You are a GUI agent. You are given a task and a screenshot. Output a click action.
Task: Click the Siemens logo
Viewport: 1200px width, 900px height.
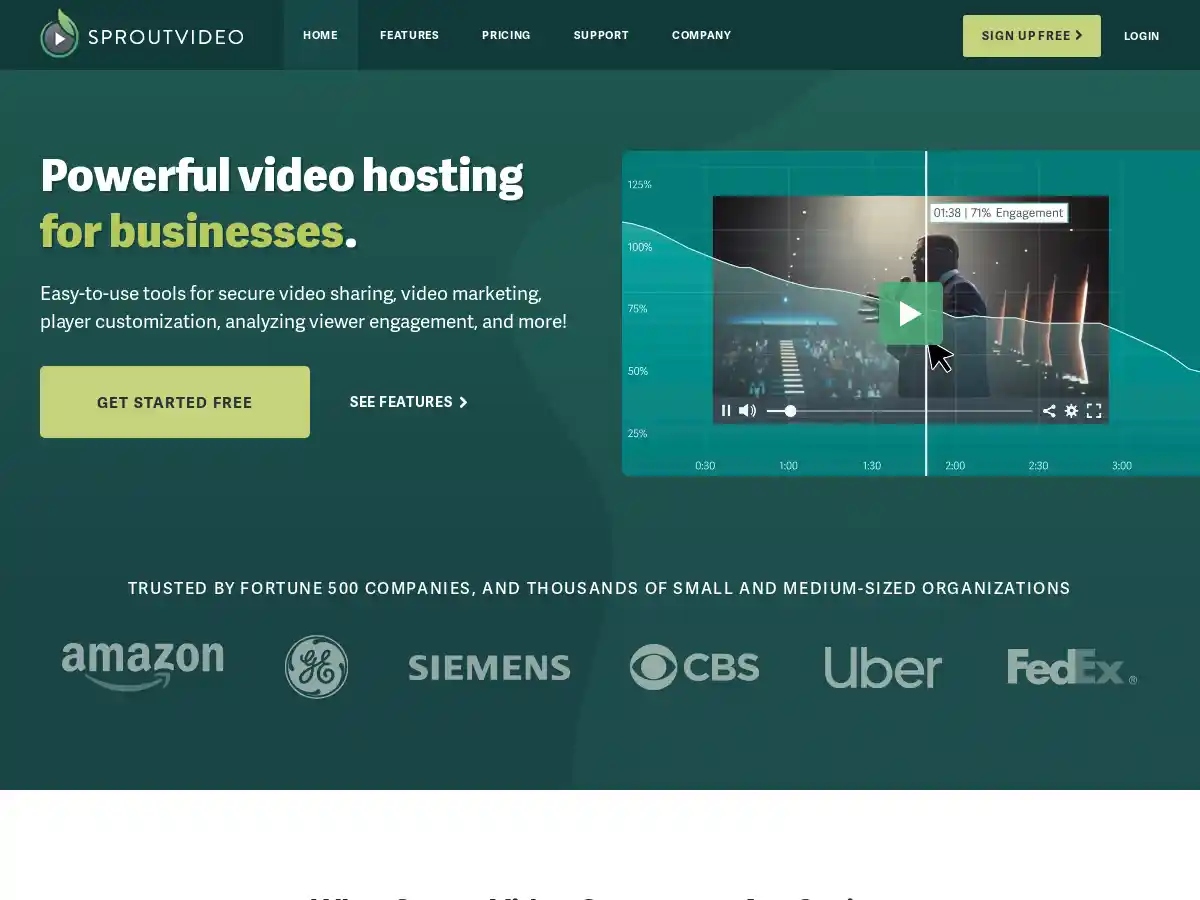tap(489, 668)
